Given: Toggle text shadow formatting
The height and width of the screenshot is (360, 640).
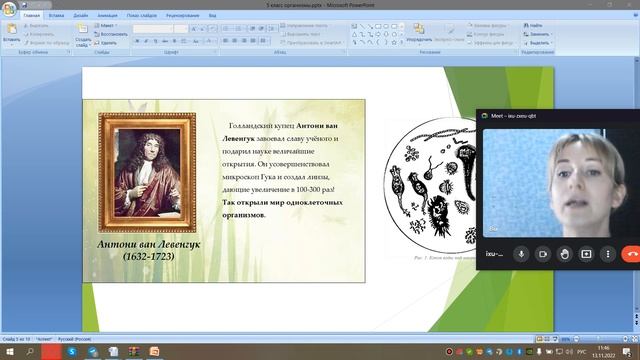Looking at the screenshot, I should pos(174,41).
